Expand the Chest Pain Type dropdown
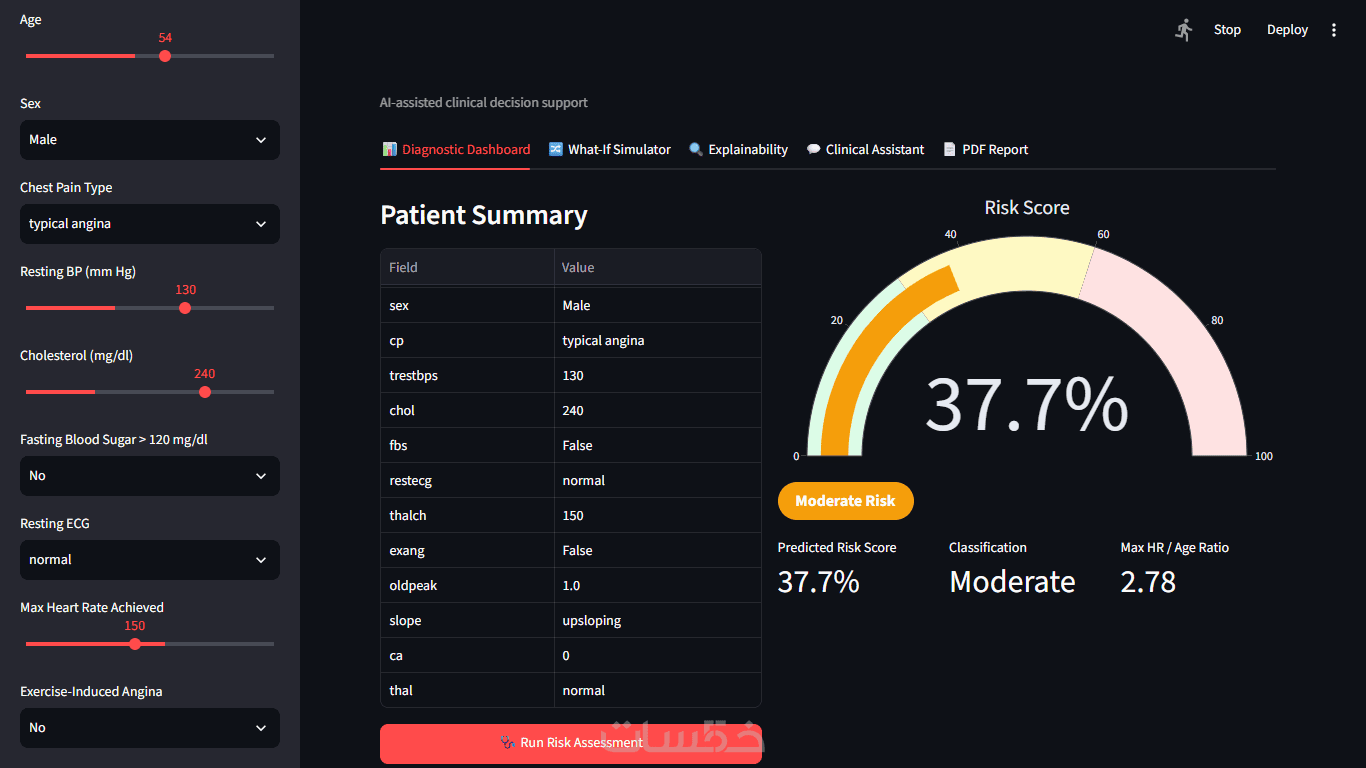This screenshot has height=768, width=1366. [150, 224]
